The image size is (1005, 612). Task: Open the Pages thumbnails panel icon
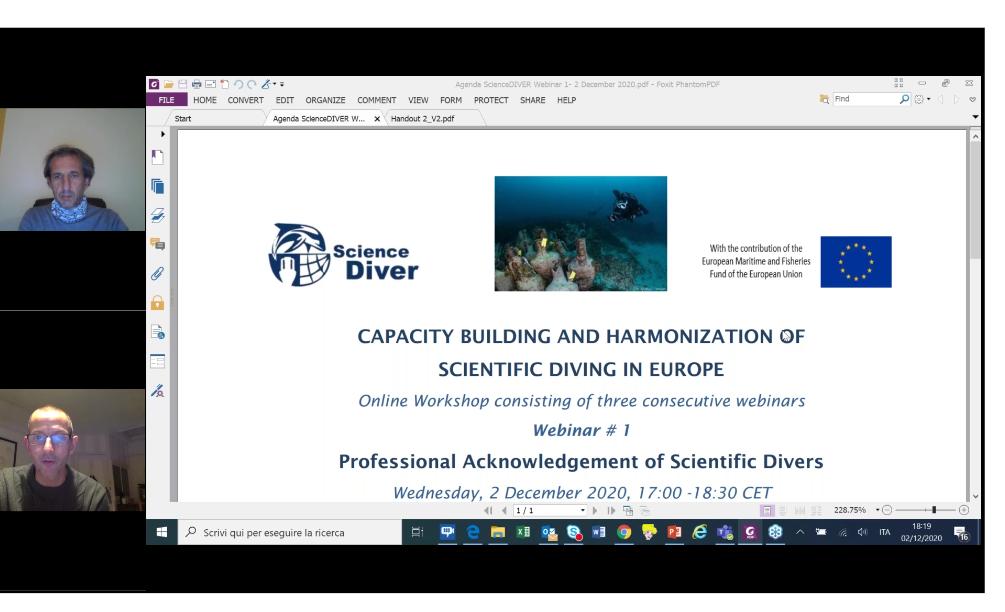(158, 186)
